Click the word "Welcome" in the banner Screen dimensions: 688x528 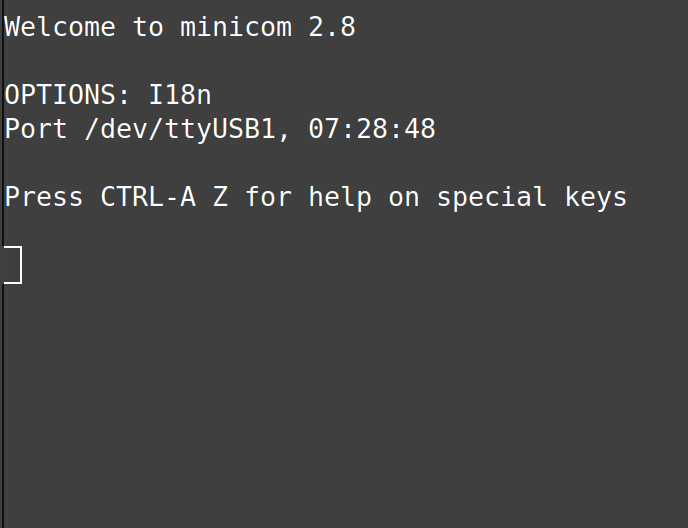60,27
